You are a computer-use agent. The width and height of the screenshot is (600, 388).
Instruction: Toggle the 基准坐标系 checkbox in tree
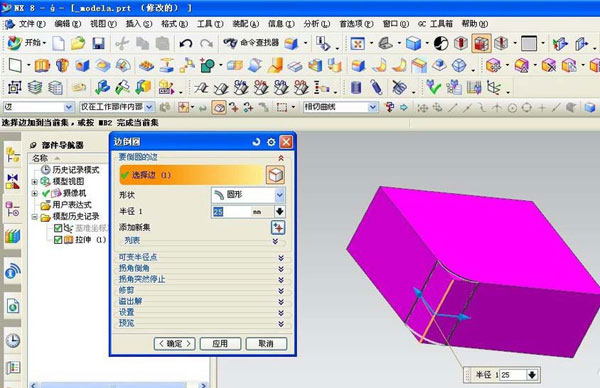(x=58, y=228)
